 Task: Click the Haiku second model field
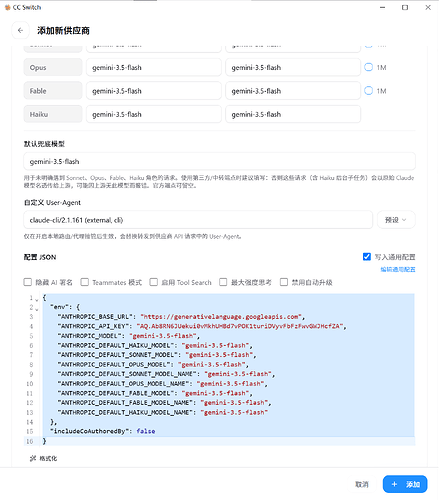click(x=293, y=114)
